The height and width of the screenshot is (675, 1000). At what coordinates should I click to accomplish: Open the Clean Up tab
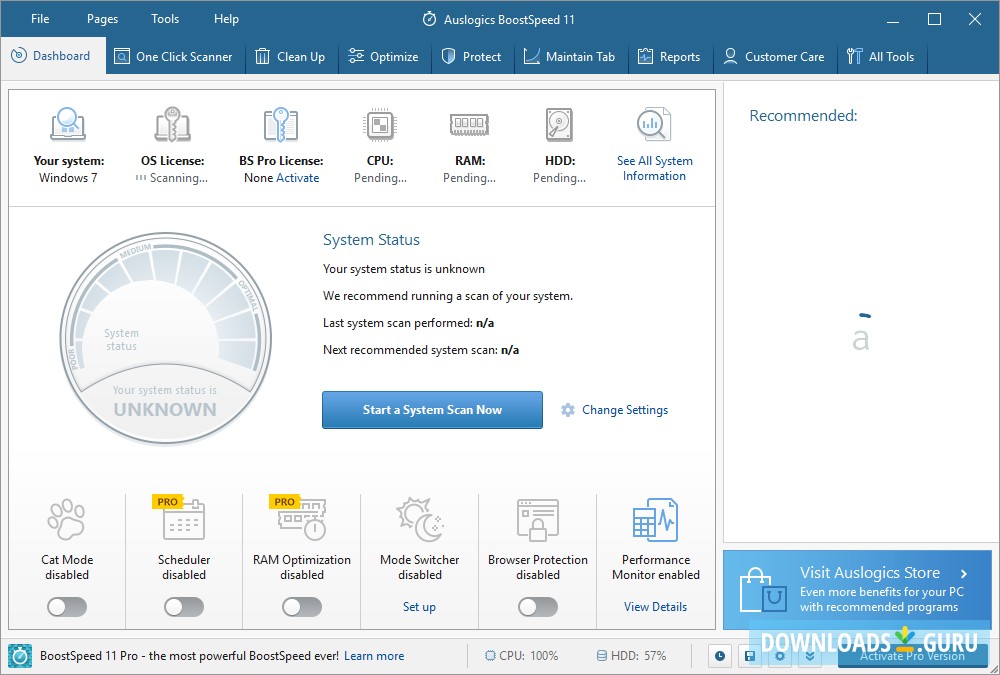point(291,56)
